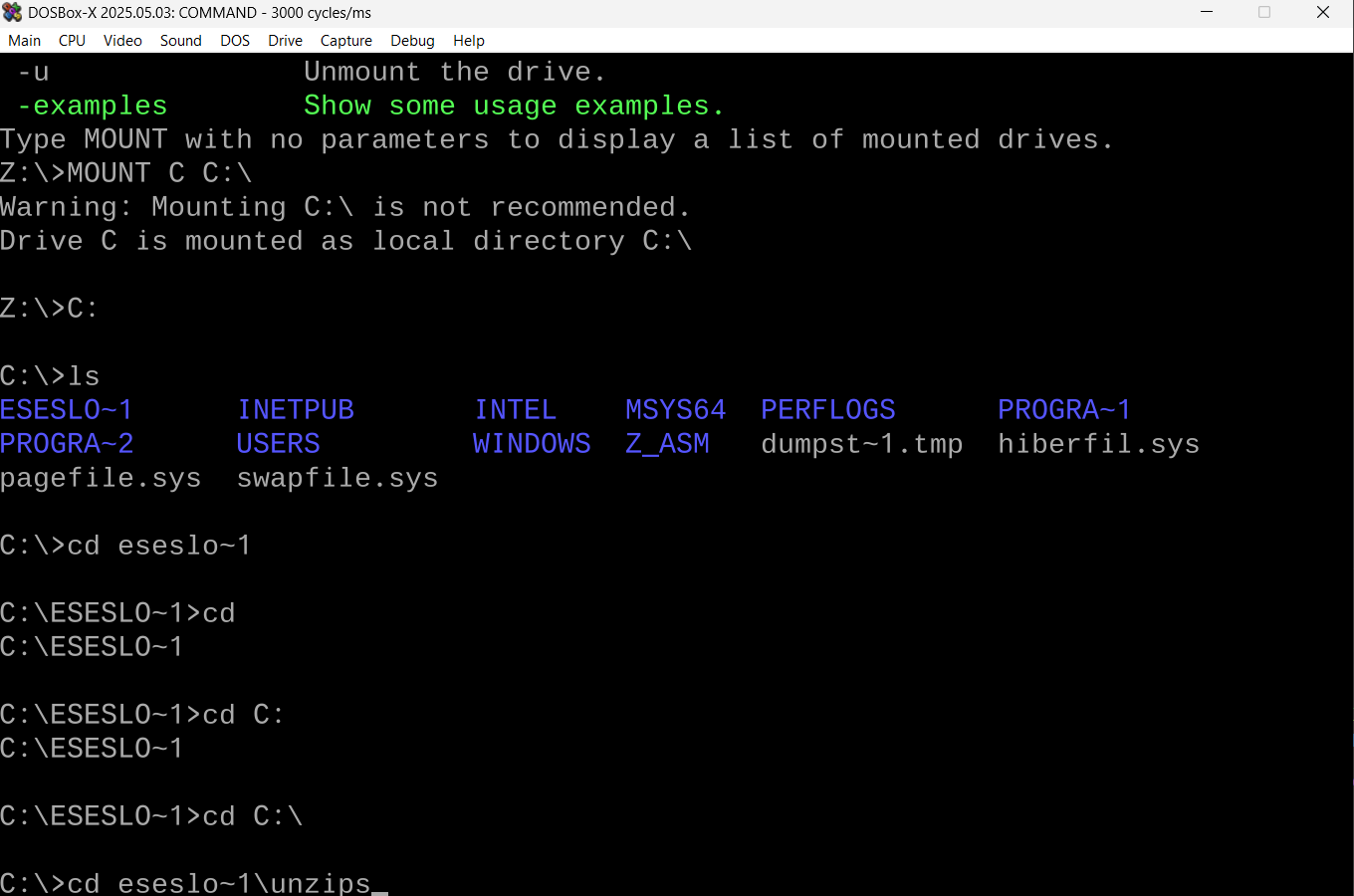Viewport: 1354px width, 896px height.
Task: Click the MSYS64 directory entry
Action: pos(675,410)
